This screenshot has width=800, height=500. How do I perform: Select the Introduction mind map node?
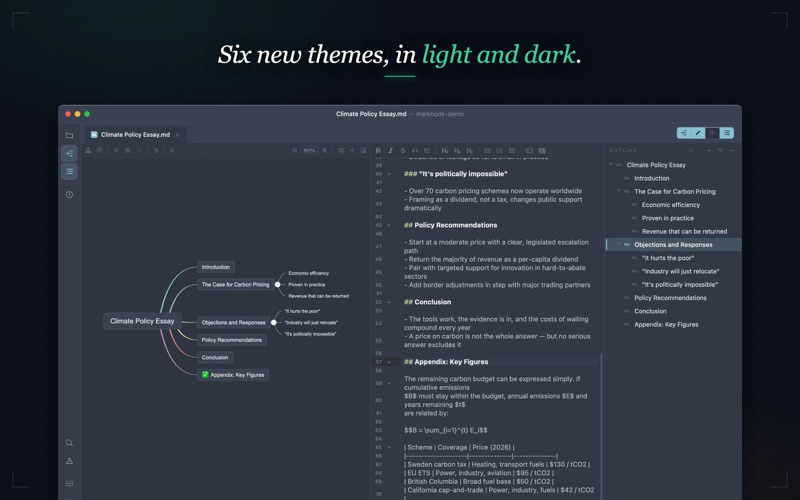coord(216,267)
